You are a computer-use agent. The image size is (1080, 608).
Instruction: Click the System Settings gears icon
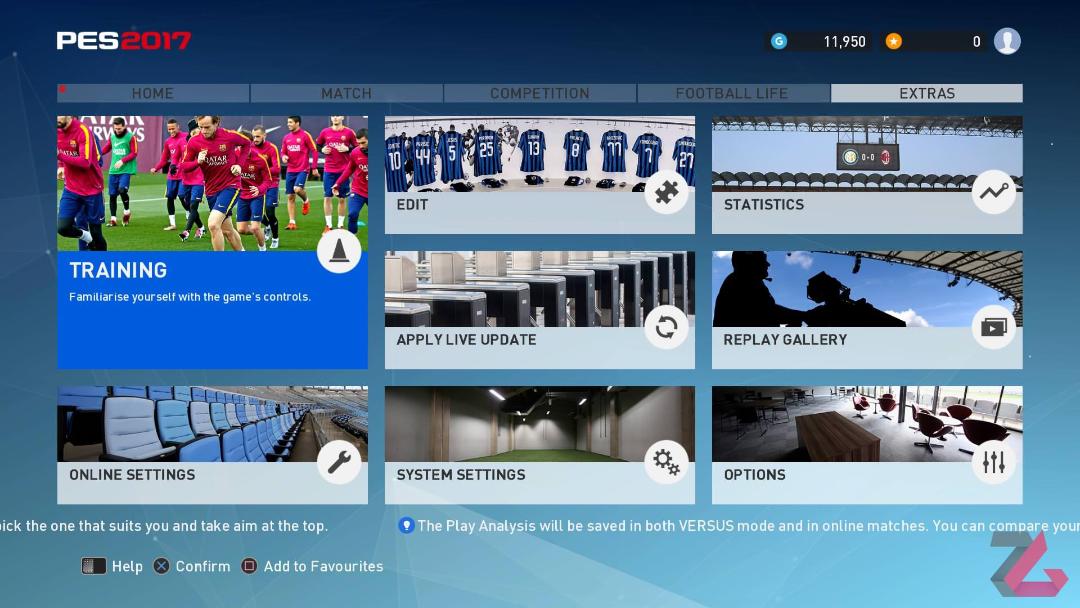(x=666, y=462)
